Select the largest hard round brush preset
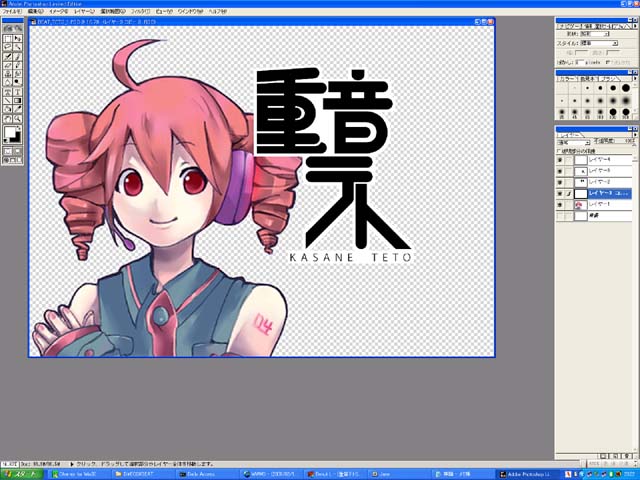 click(626, 86)
